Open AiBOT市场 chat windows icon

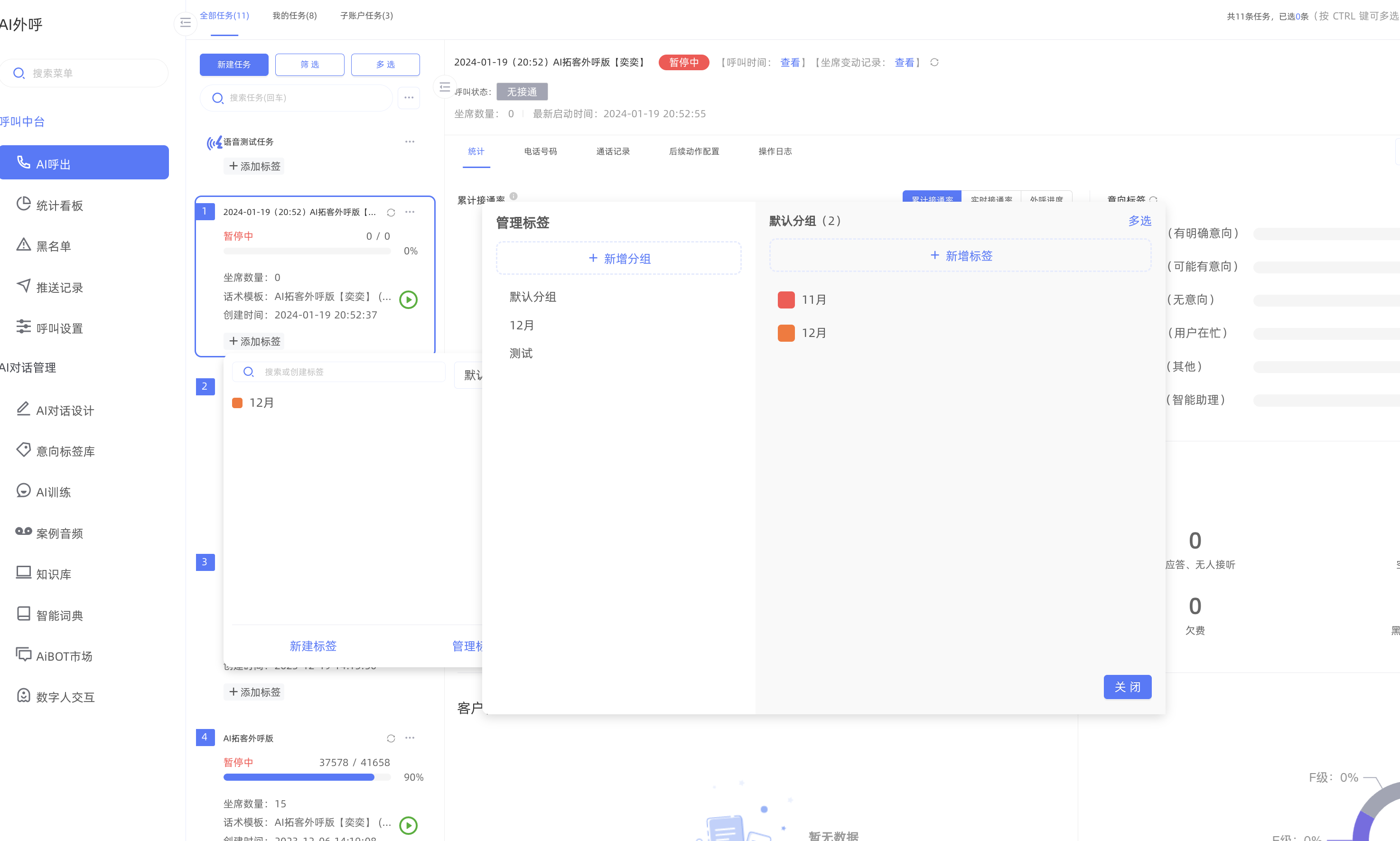(x=23, y=654)
